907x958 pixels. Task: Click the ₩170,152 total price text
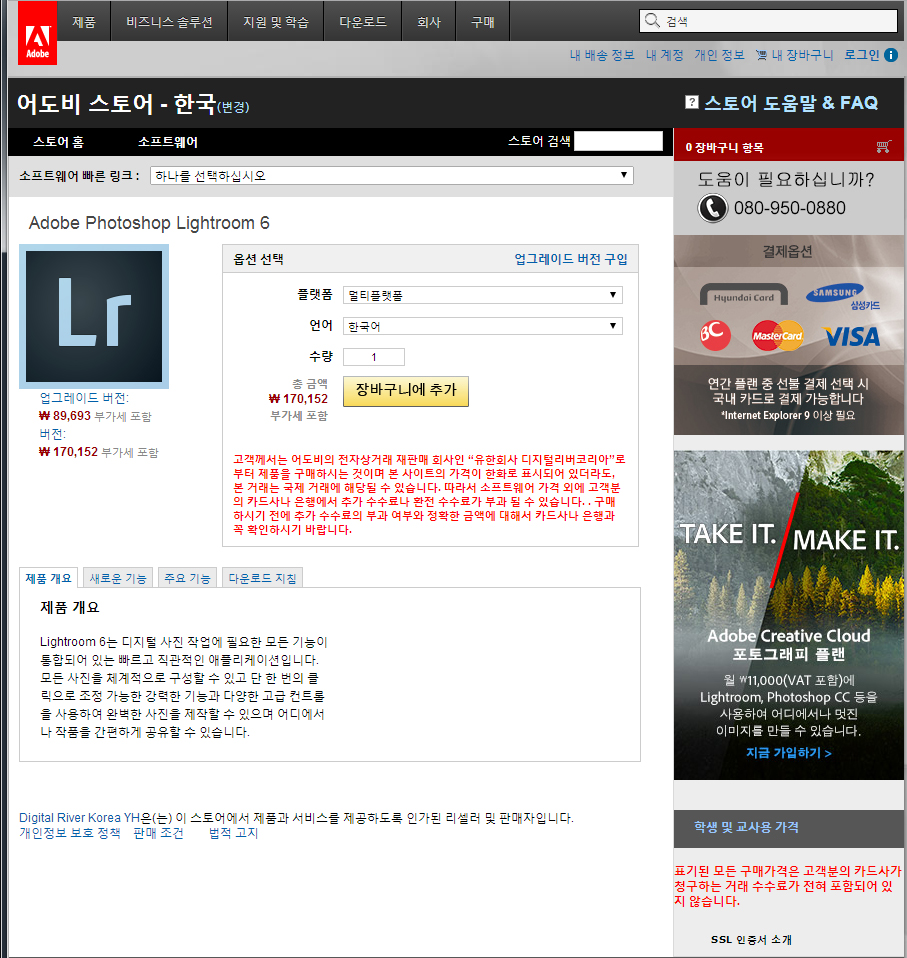coord(298,398)
